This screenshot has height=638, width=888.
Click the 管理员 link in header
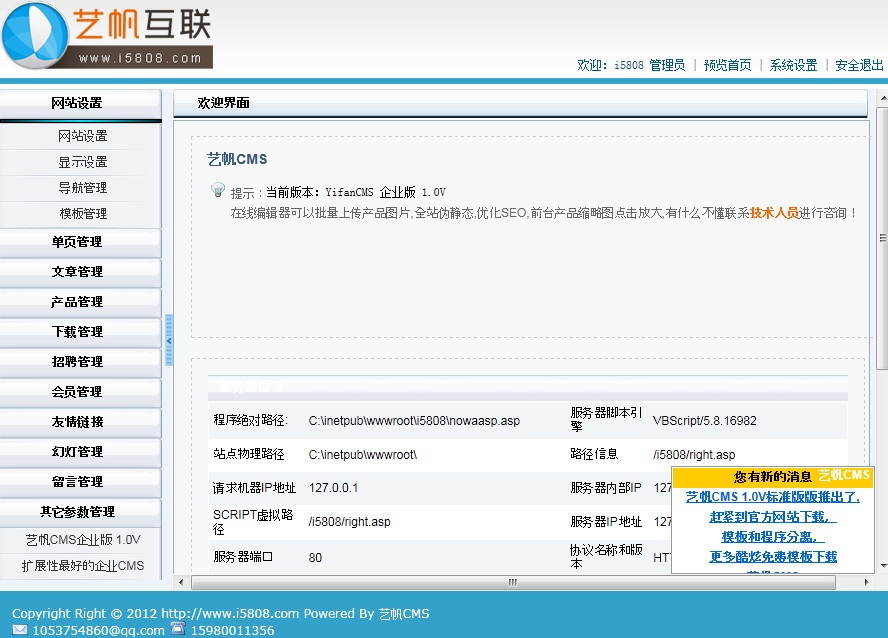(667, 65)
